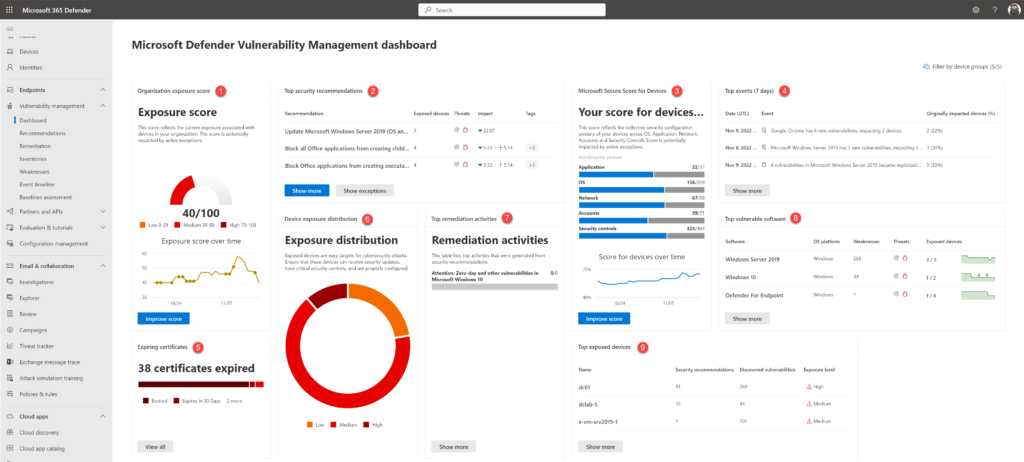Collapse the Email & collaboration chevron
The image size is (1024, 462).
(x=103, y=266)
